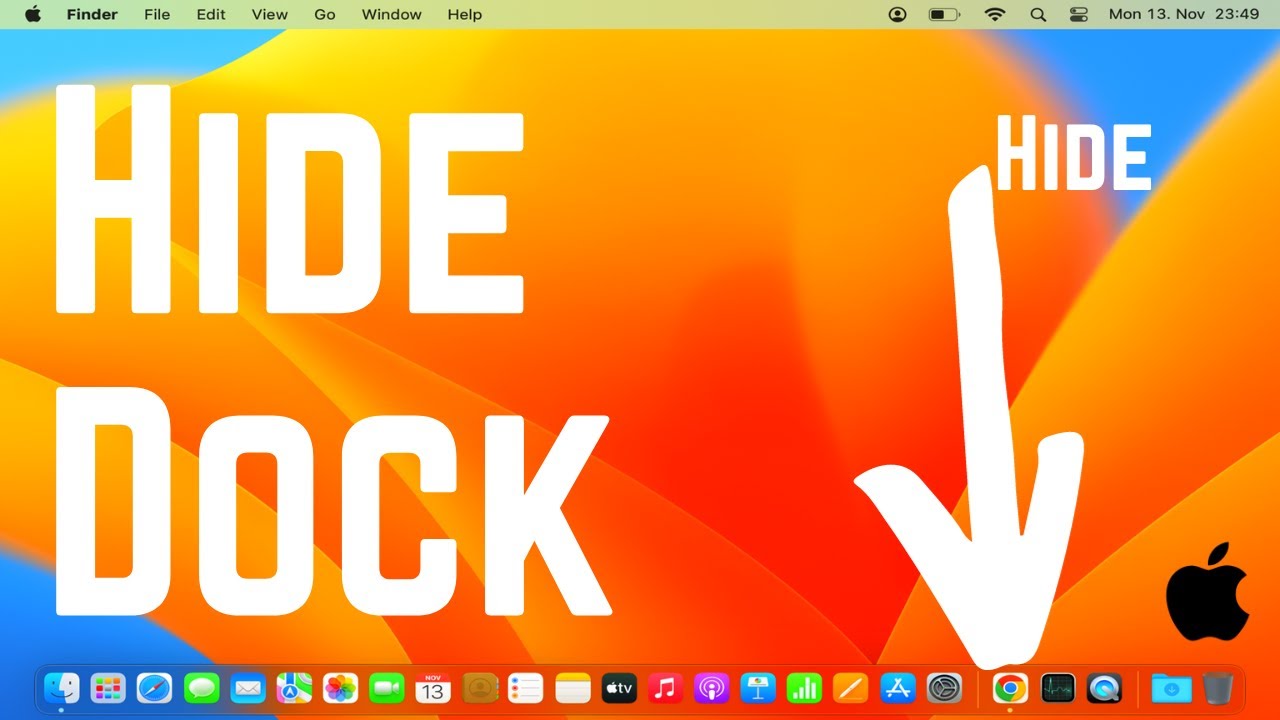Open the Apple menu
The height and width of the screenshot is (720, 1280).
[33, 14]
